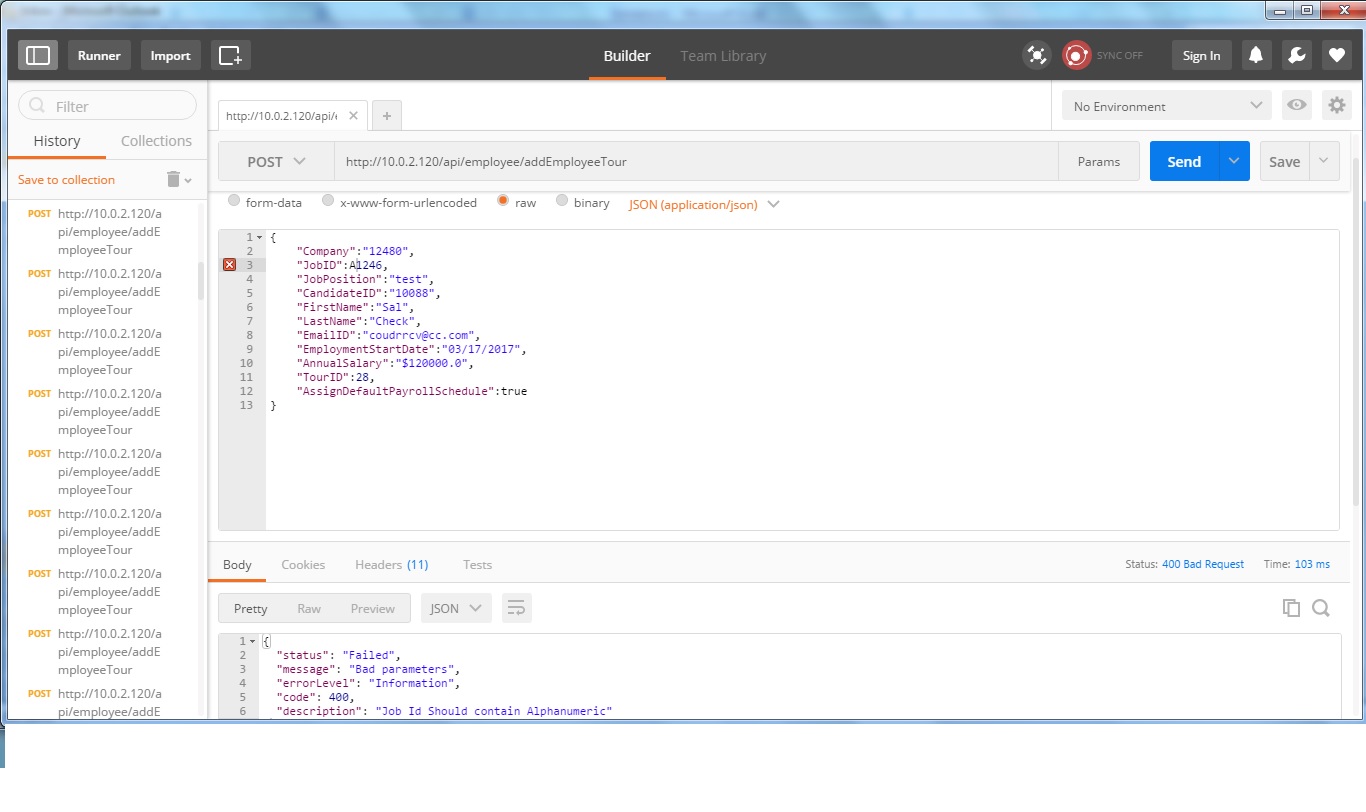Open the Send button dropdown arrow
The height and width of the screenshot is (812, 1366).
1234,161
